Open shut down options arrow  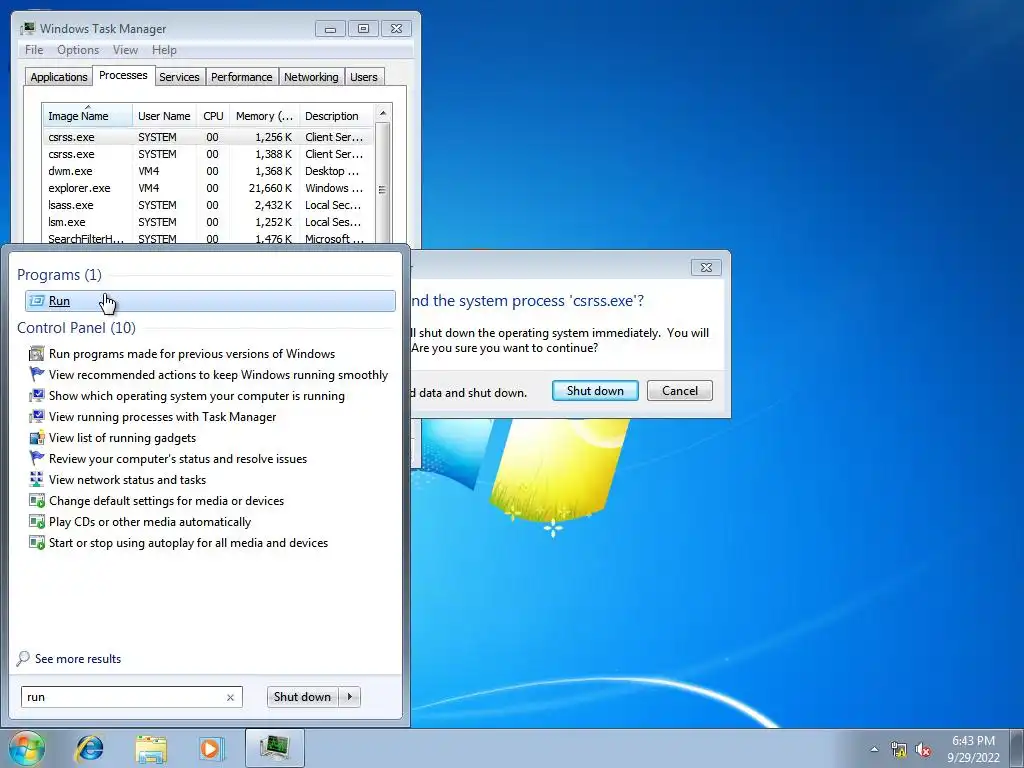350,697
